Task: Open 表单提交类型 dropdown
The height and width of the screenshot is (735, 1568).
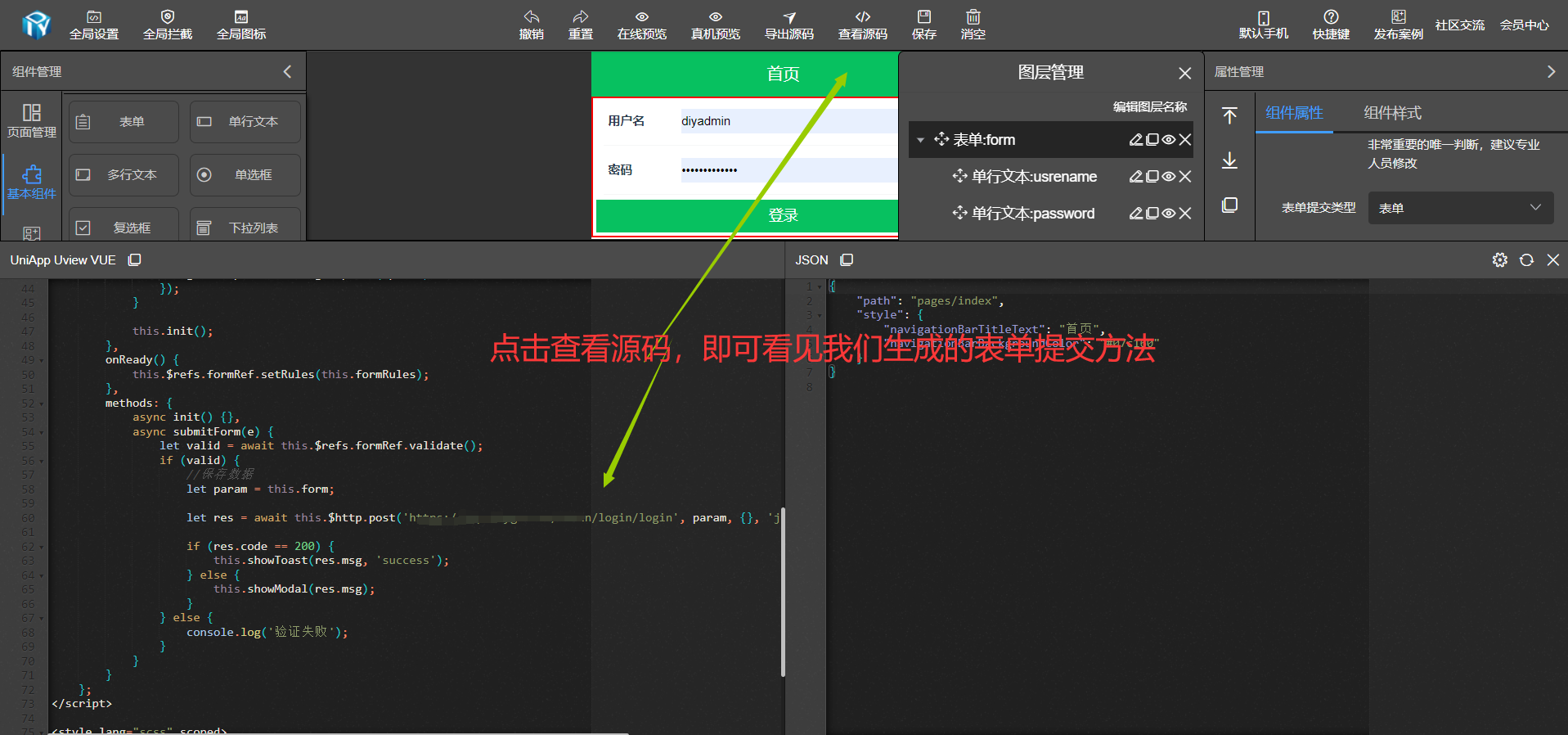Action: 1461,208
